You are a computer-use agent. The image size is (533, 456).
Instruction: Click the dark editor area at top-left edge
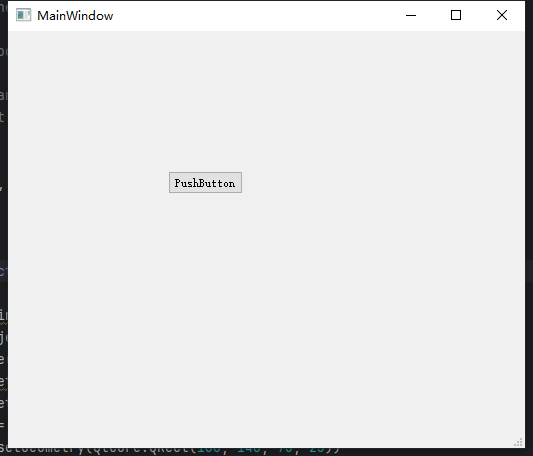[x=3, y=7]
